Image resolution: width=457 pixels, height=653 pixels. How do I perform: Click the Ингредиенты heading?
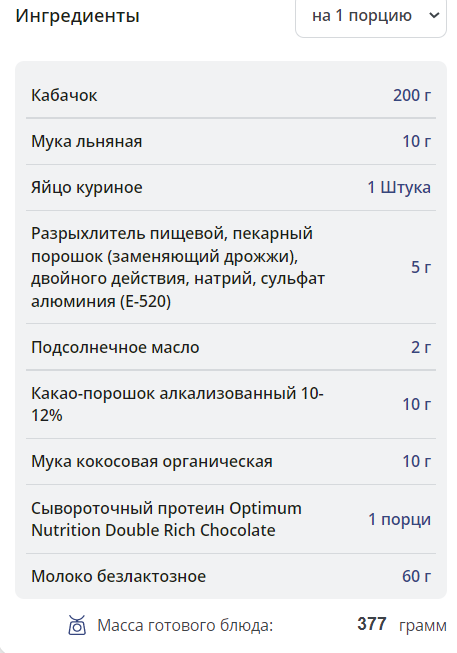[77, 16]
